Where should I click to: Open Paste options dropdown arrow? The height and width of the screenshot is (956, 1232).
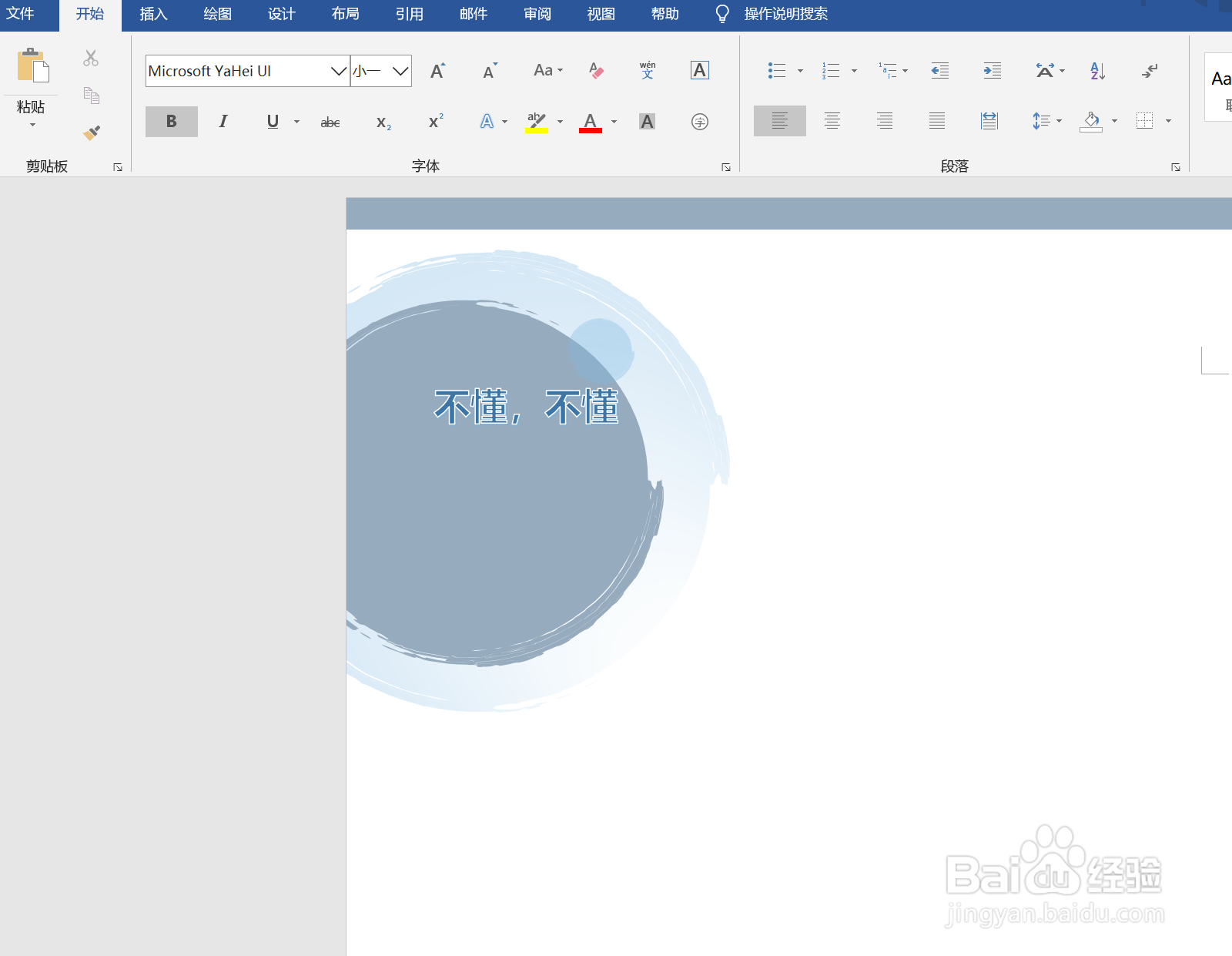tap(32, 125)
